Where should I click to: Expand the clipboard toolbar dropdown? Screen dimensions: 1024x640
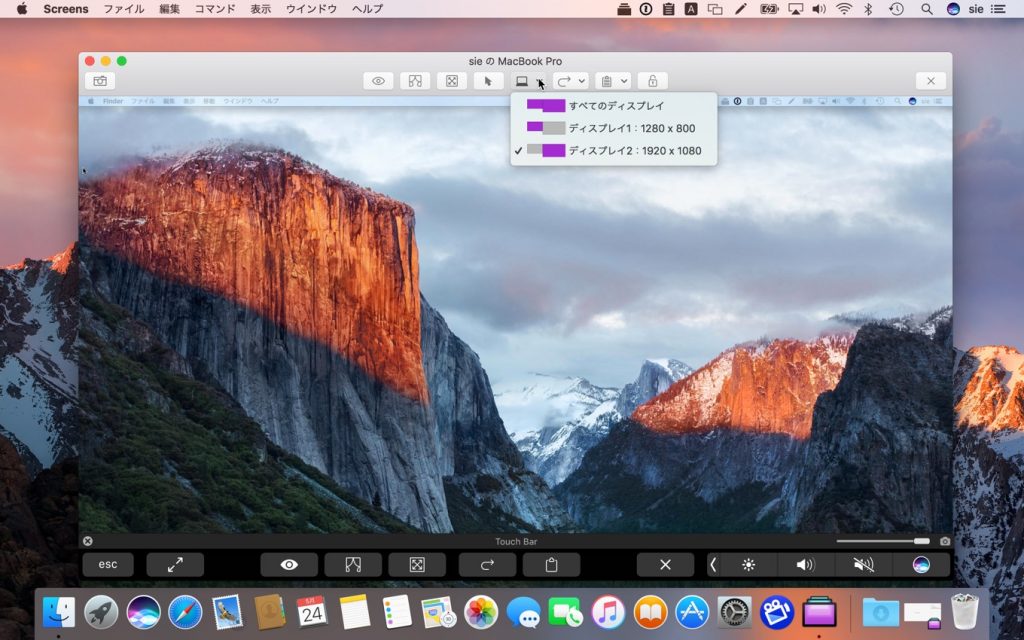click(624, 81)
